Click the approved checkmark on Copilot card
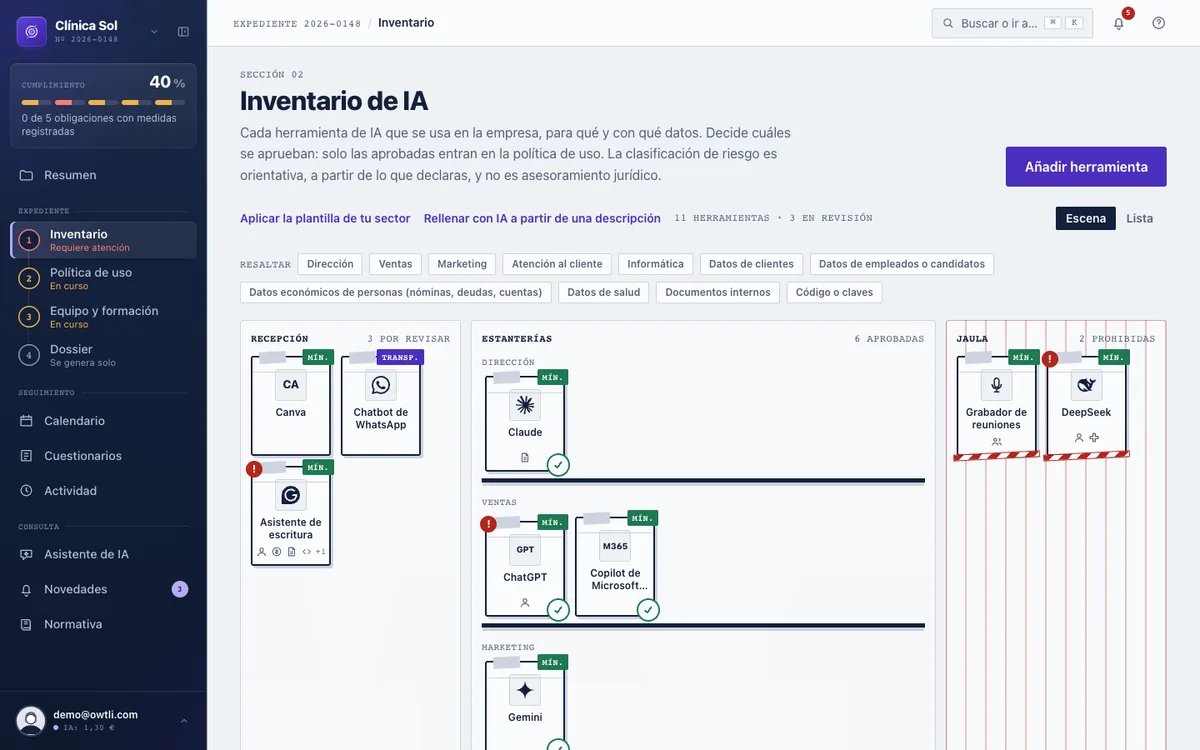1200x750 pixels. pyautogui.click(x=648, y=610)
